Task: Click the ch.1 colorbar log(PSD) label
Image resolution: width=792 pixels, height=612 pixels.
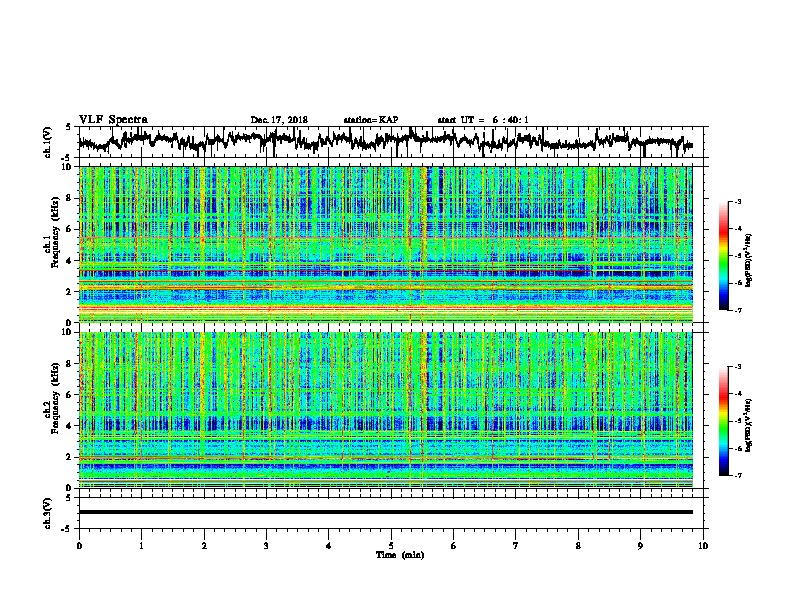Action: [748, 260]
